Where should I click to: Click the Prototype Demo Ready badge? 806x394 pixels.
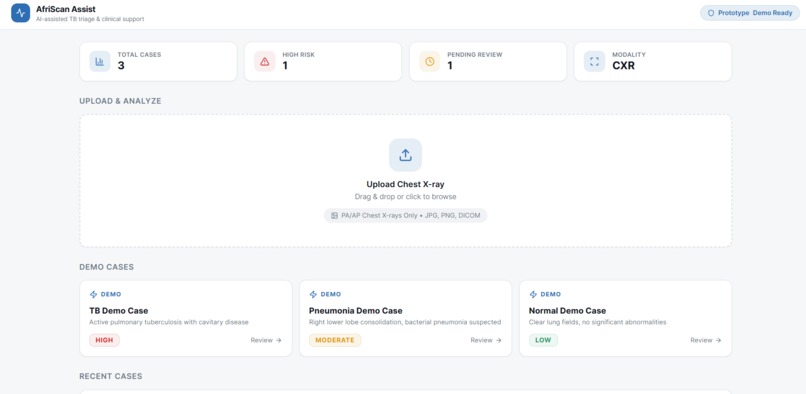coord(750,13)
